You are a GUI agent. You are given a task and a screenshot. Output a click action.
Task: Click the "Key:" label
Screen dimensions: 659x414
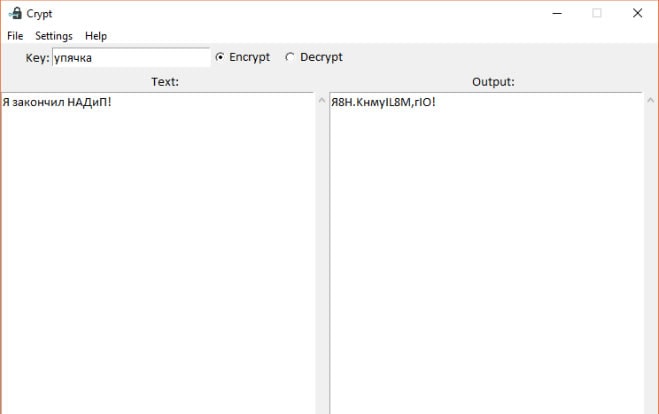coord(37,58)
